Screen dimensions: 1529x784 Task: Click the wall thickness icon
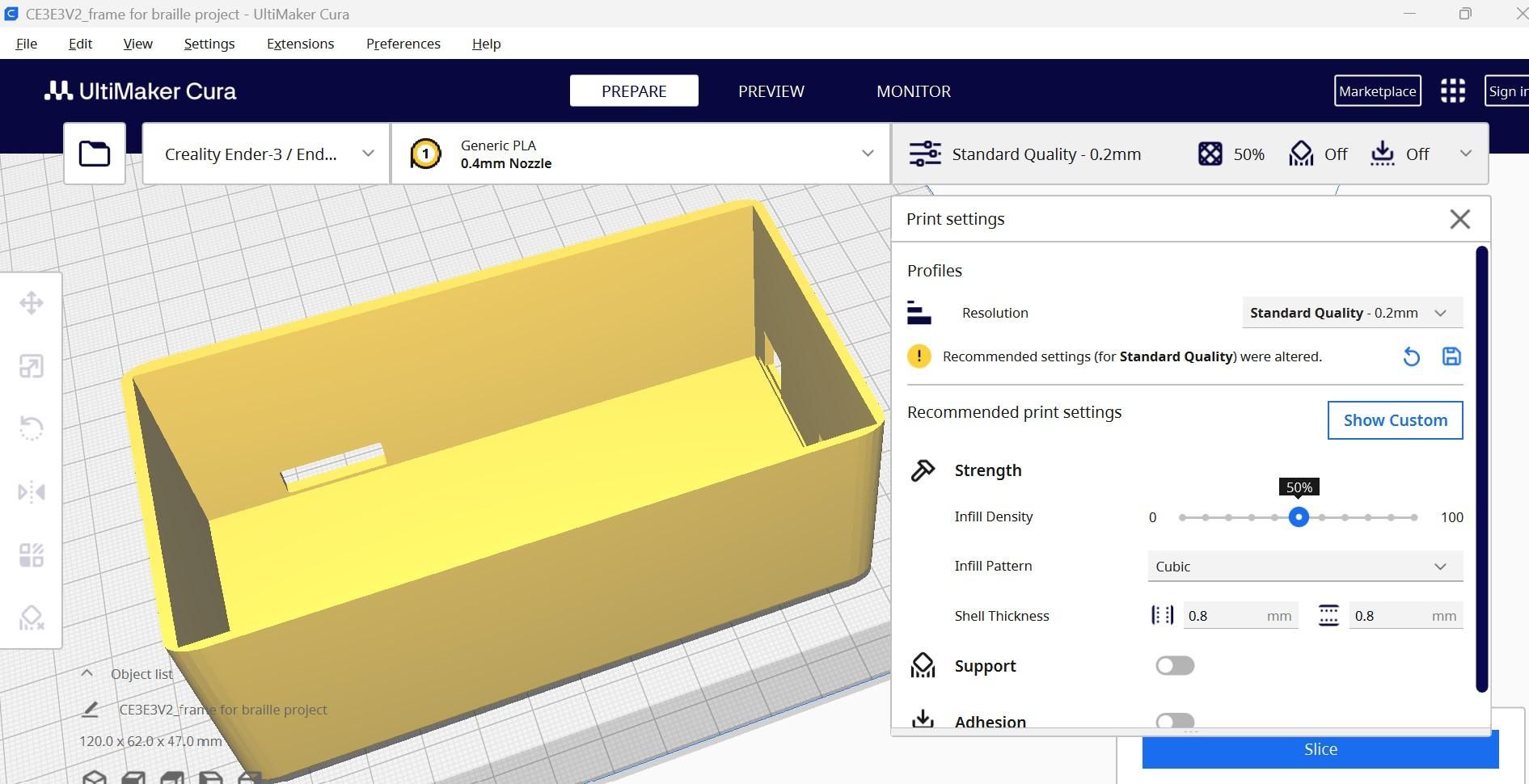click(1162, 616)
